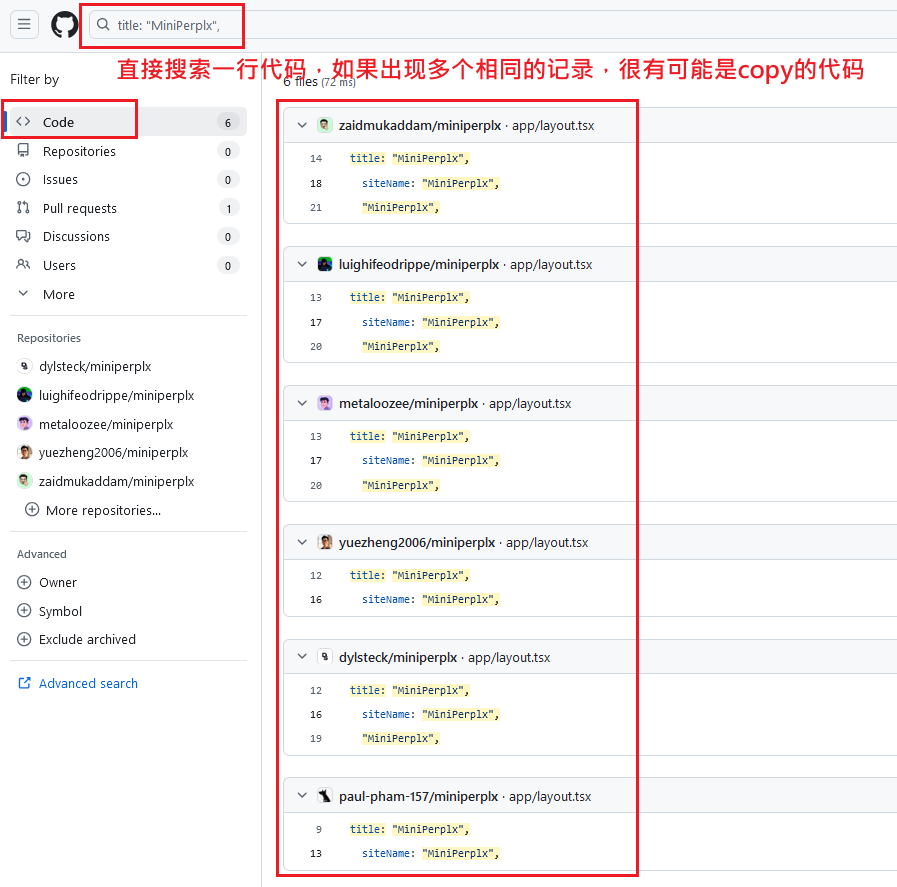Select the Issues filter

coord(128,180)
